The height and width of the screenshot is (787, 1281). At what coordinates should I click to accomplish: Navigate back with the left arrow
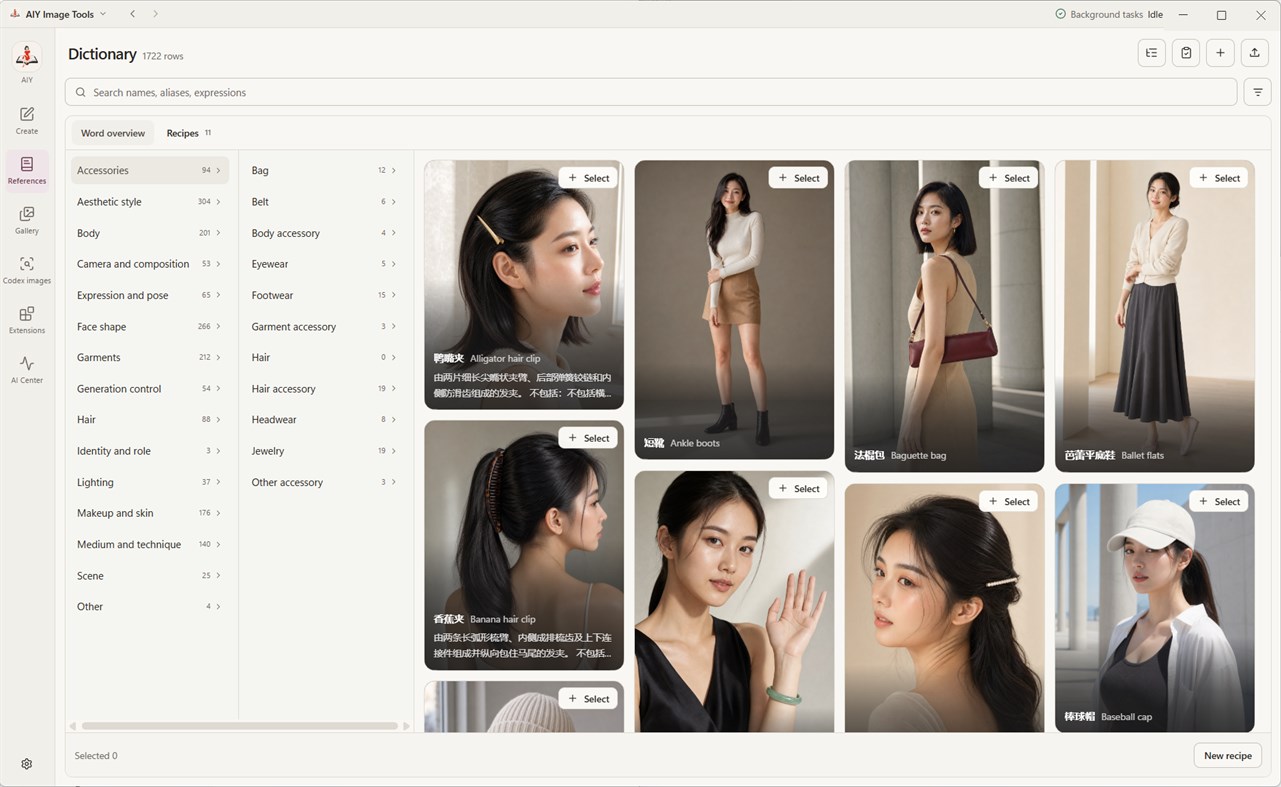click(x=133, y=14)
